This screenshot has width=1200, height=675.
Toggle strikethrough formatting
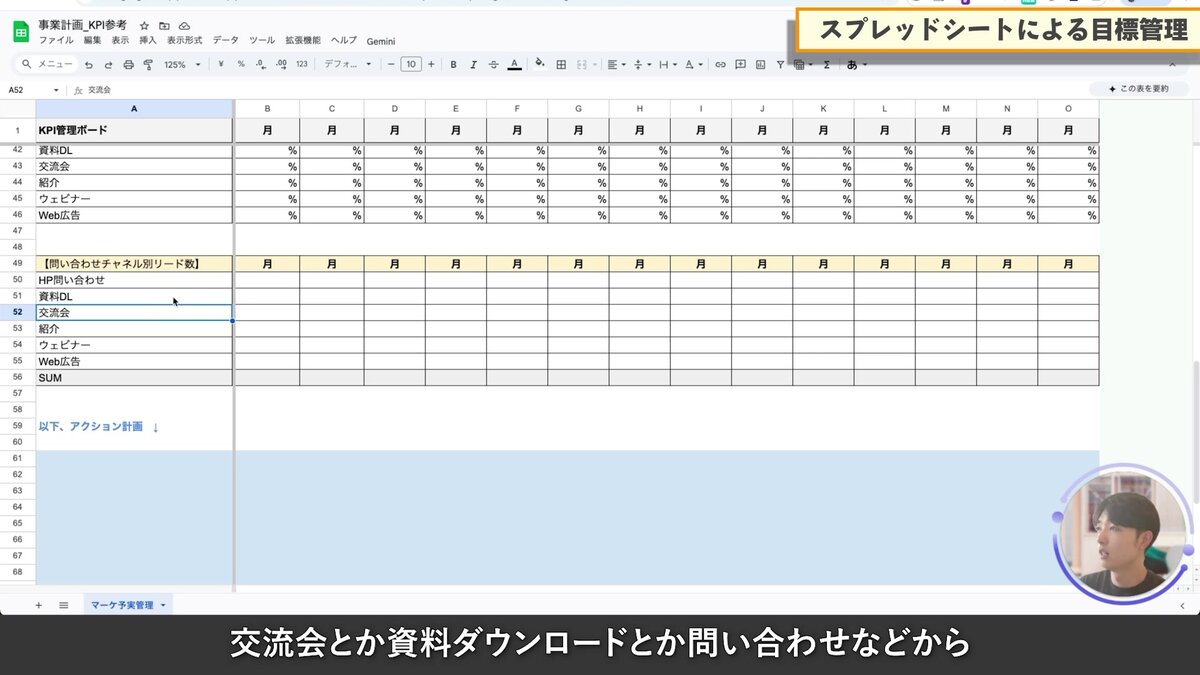pyautogui.click(x=492, y=65)
